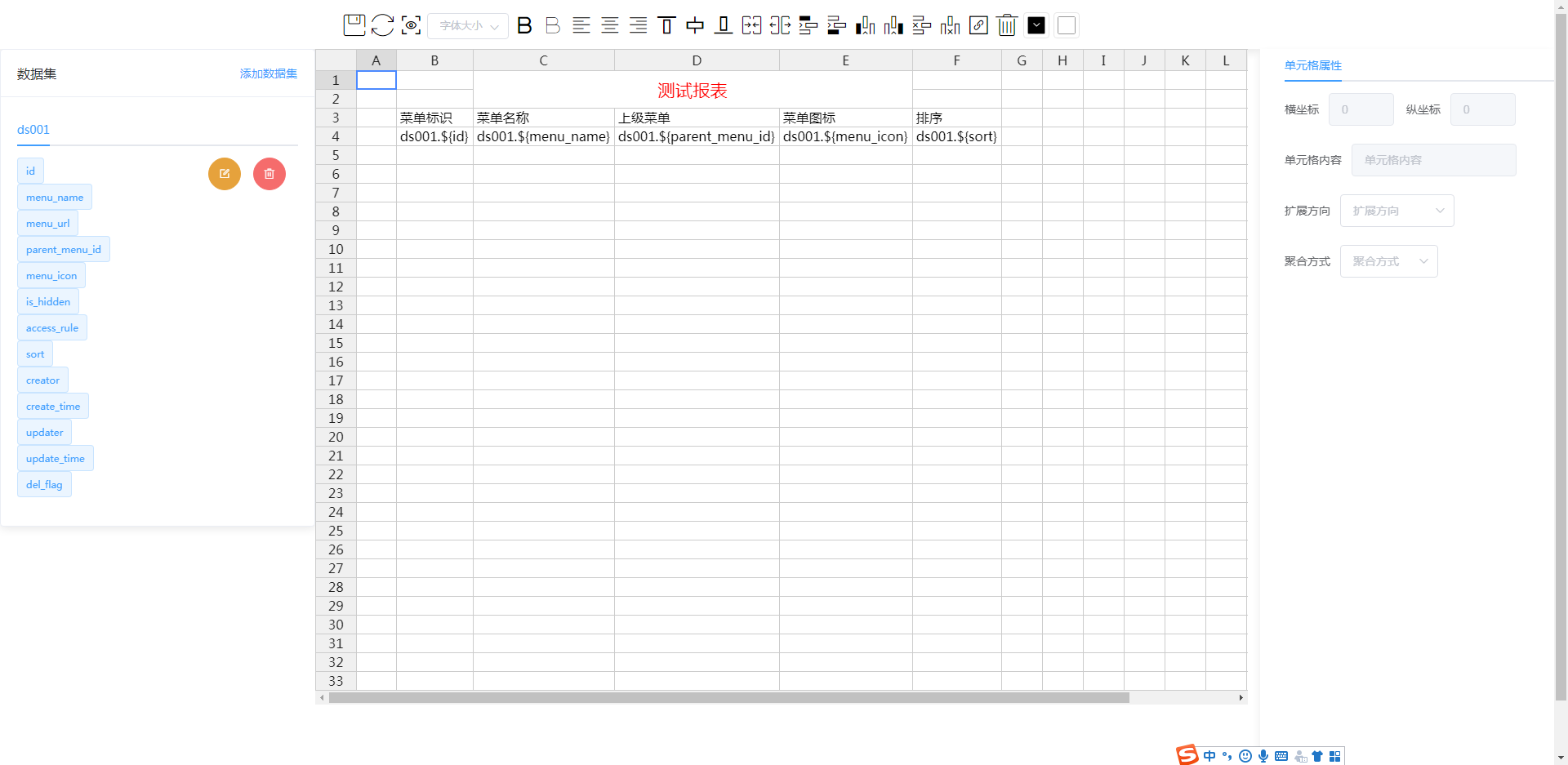Delete row icon in toolbar
Screen dimensions: 1568x765
tap(921, 25)
